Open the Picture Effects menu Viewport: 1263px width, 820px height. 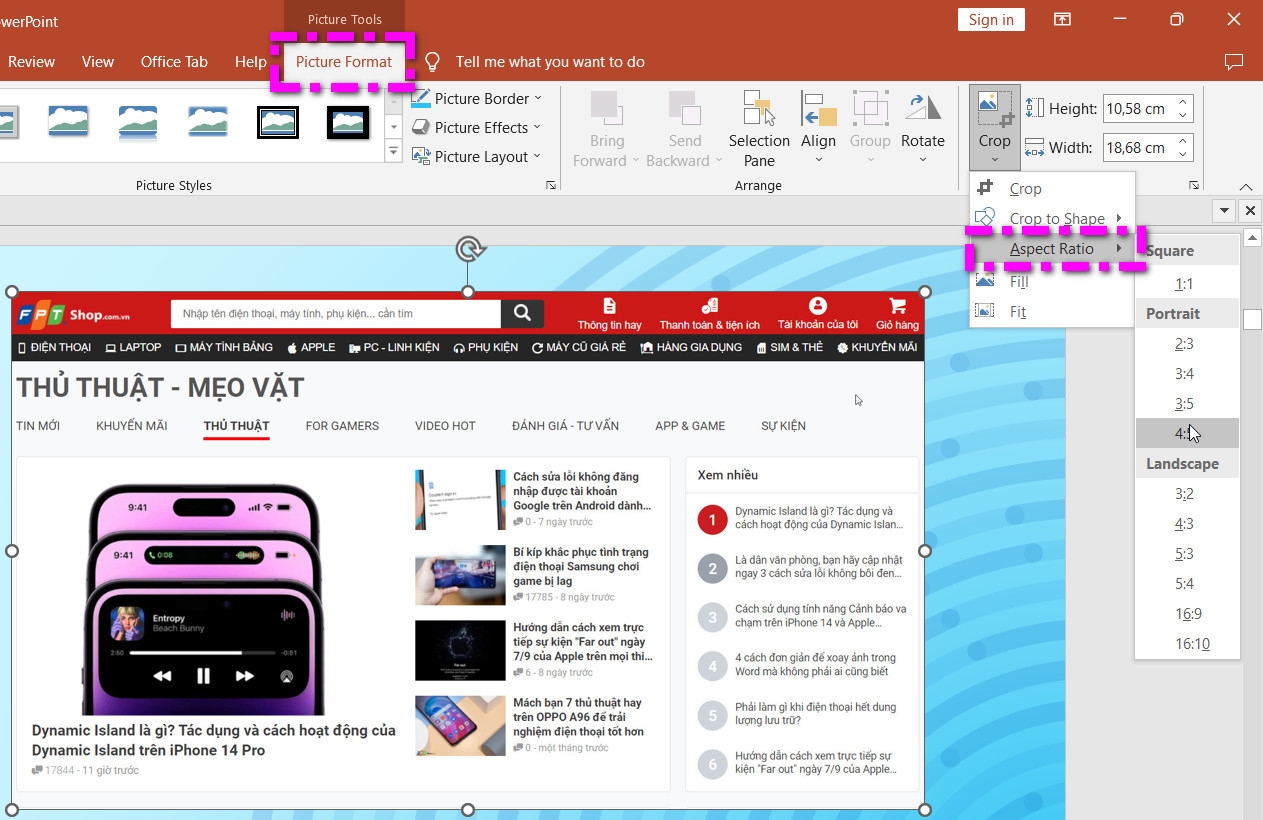478,127
